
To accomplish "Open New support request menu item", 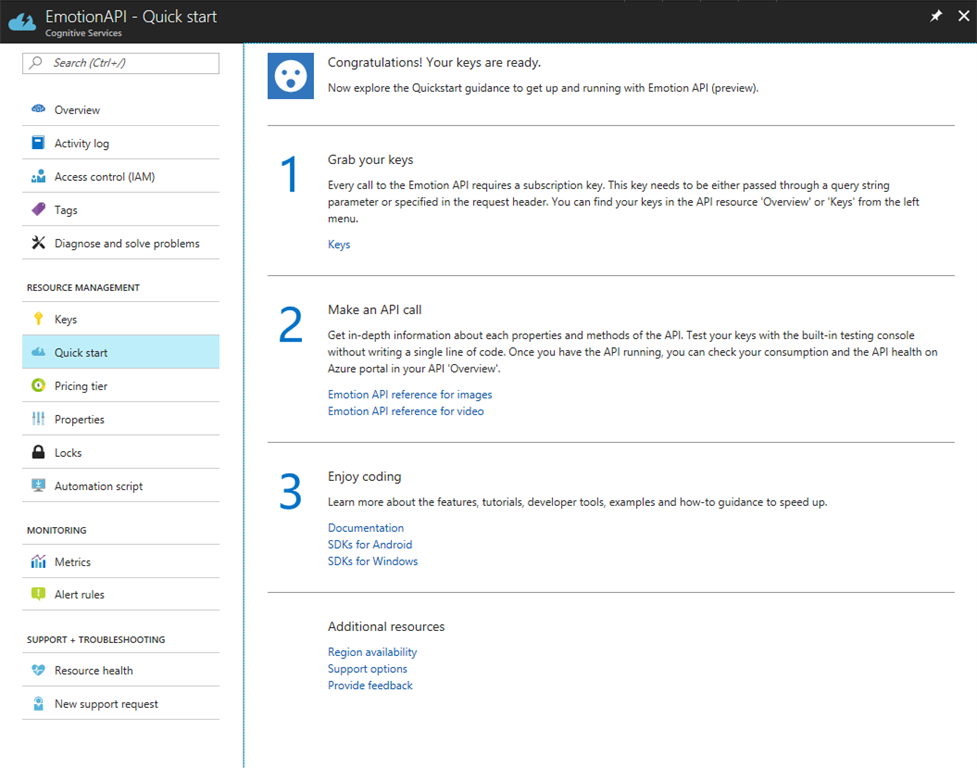I will coord(106,704).
